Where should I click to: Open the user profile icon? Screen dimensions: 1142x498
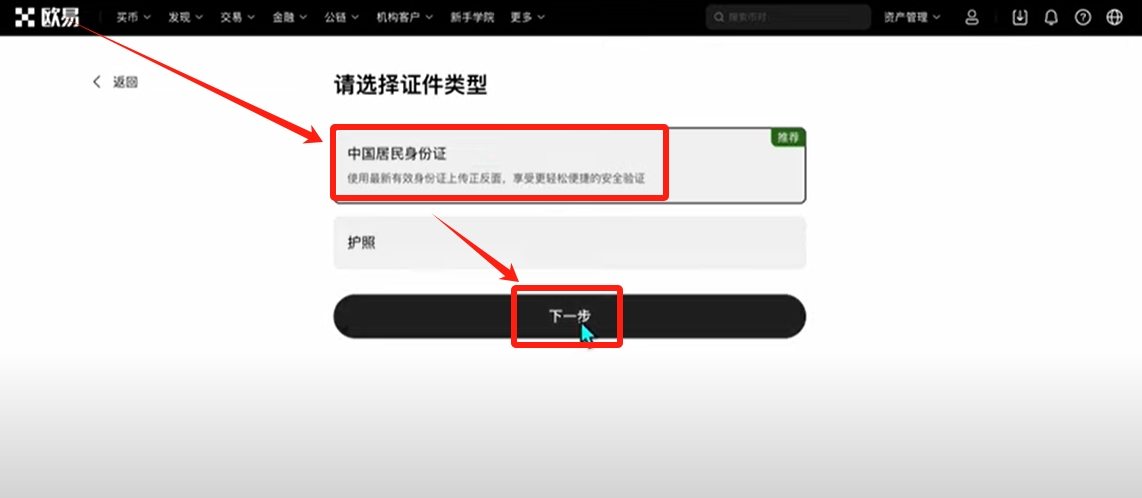coord(972,17)
